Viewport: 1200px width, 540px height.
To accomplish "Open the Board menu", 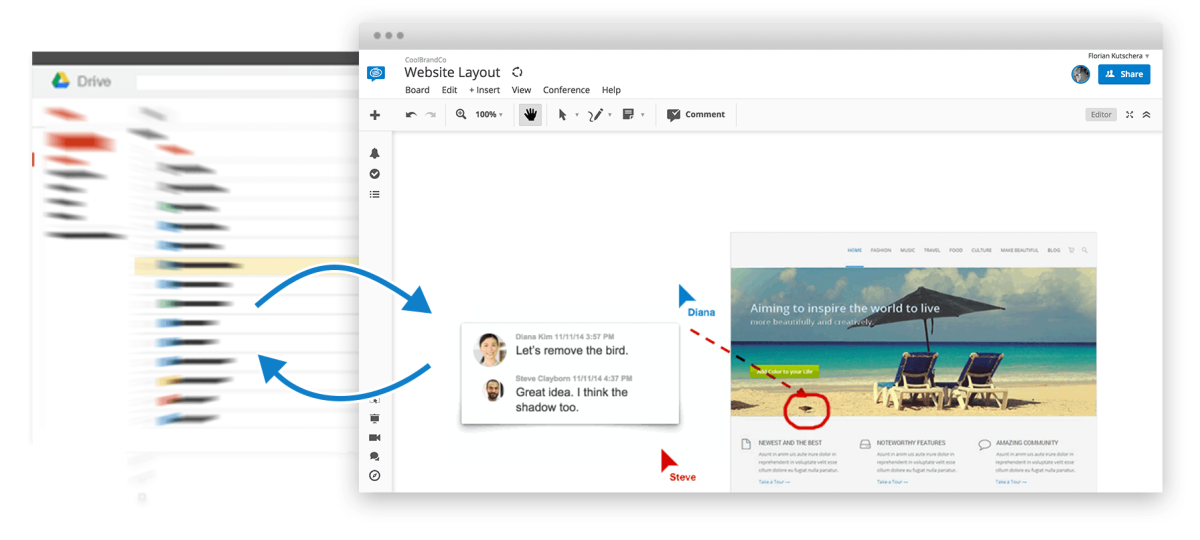I will [417, 90].
